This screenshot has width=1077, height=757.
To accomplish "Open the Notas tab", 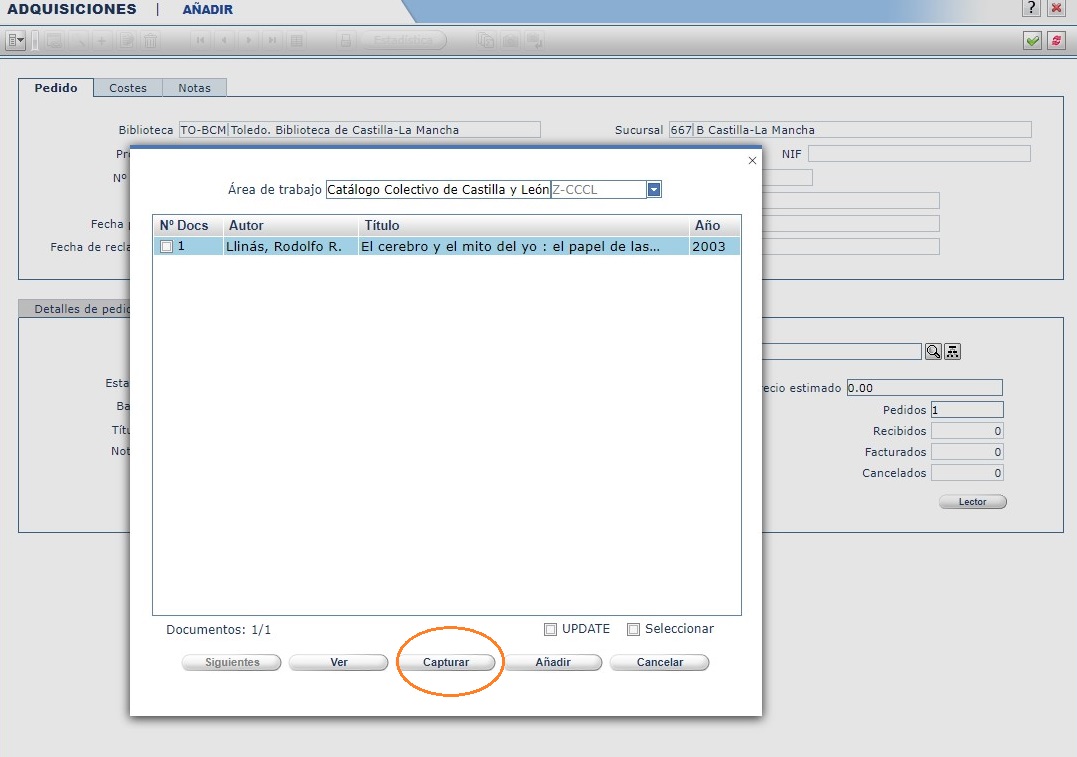I will (x=194, y=88).
